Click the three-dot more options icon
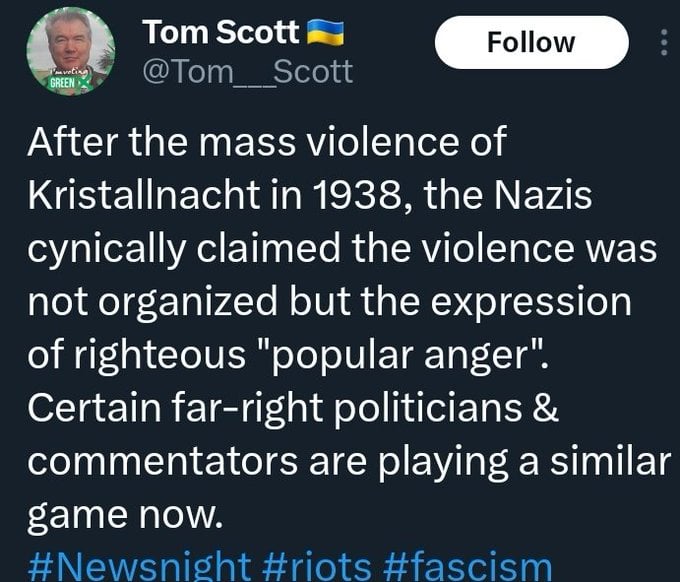Viewport: 680px width, 582px height. click(664, 42)
